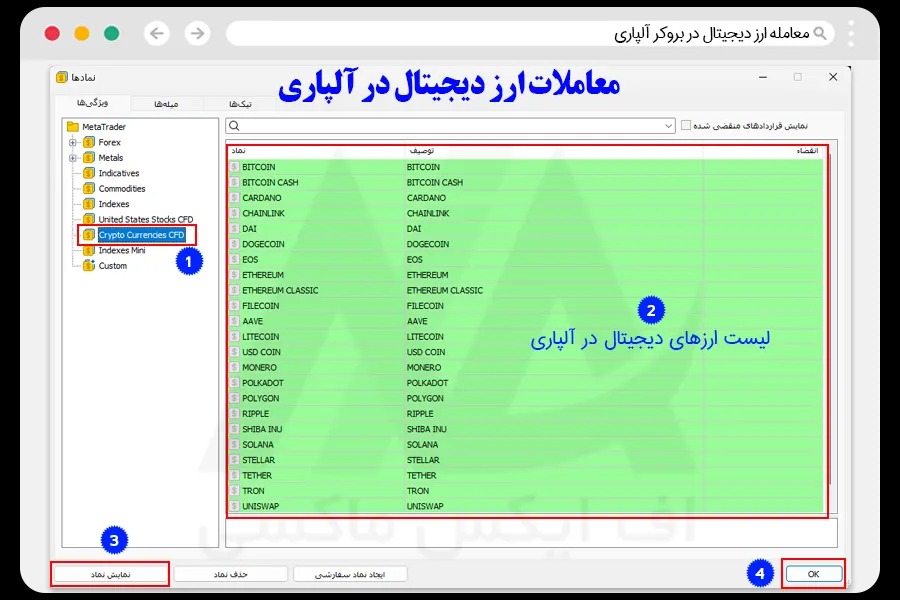Click the حذف نماد button
This screenshot has width=900, height=600.
231,575
